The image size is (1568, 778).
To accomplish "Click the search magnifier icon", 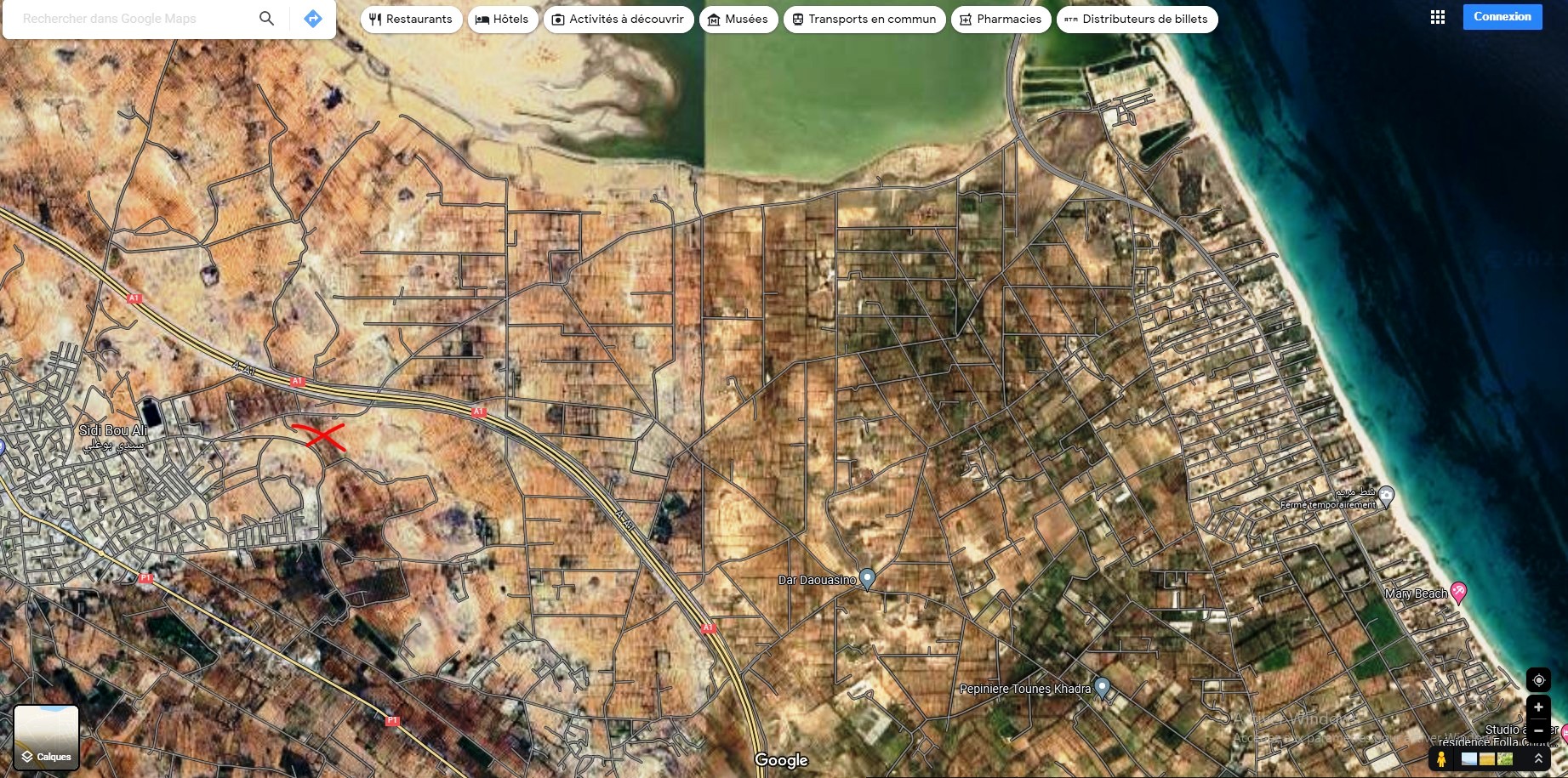I will click(x=266, y=19).
